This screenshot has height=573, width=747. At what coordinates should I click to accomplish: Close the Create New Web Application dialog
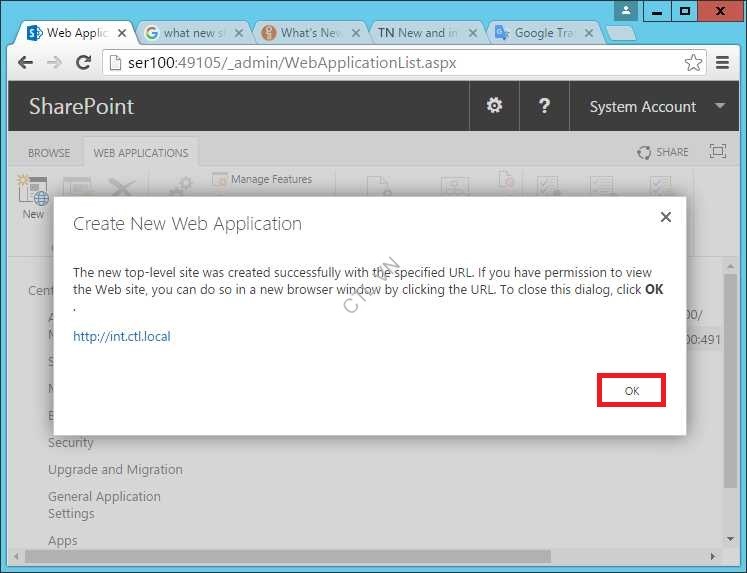pyautogui.click(x=666, y=217)
